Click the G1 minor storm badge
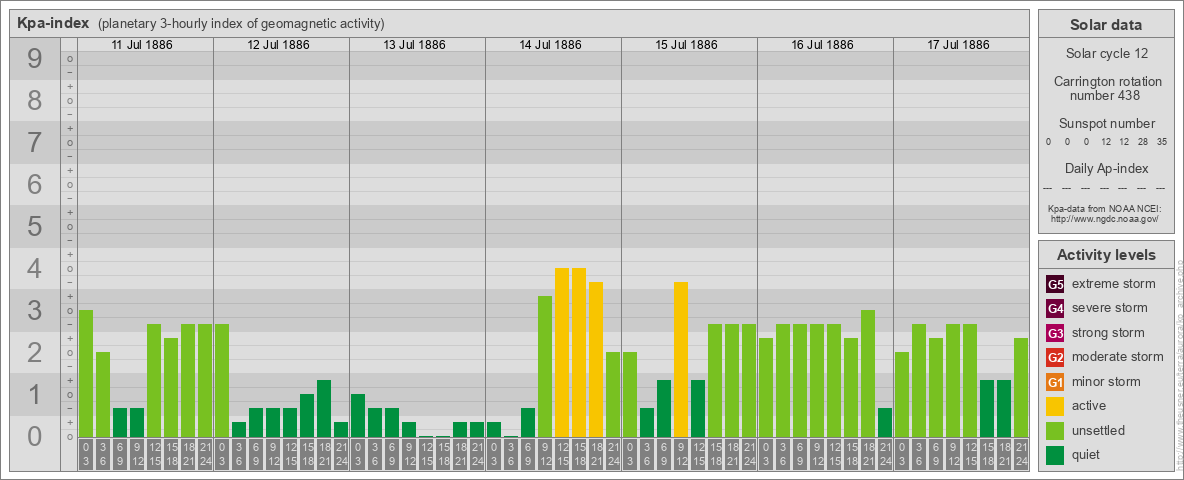Screen dimensions: 1184x480 1055,382
